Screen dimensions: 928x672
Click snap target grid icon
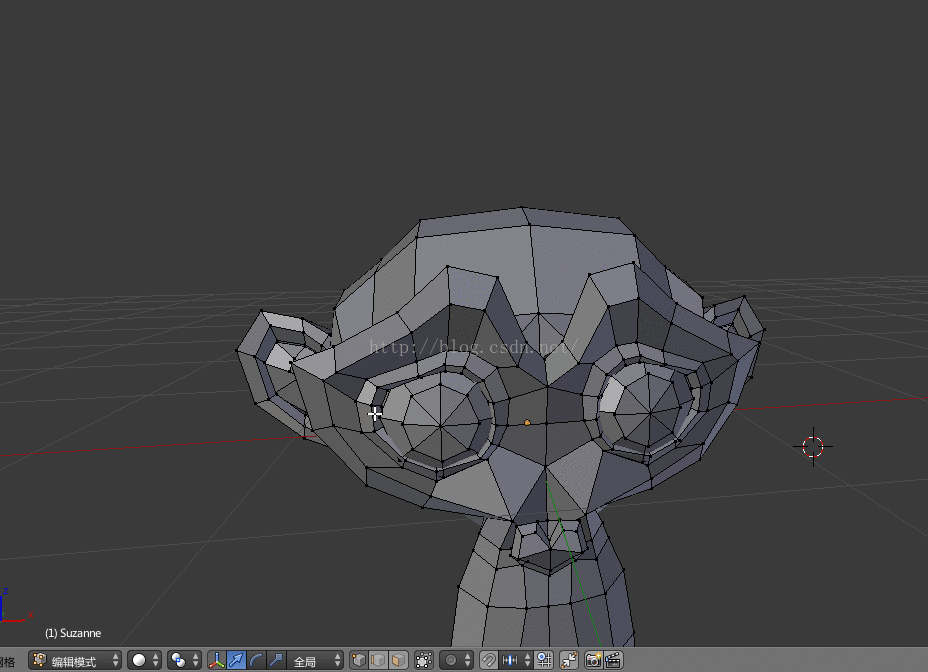(x=544, y=660)
